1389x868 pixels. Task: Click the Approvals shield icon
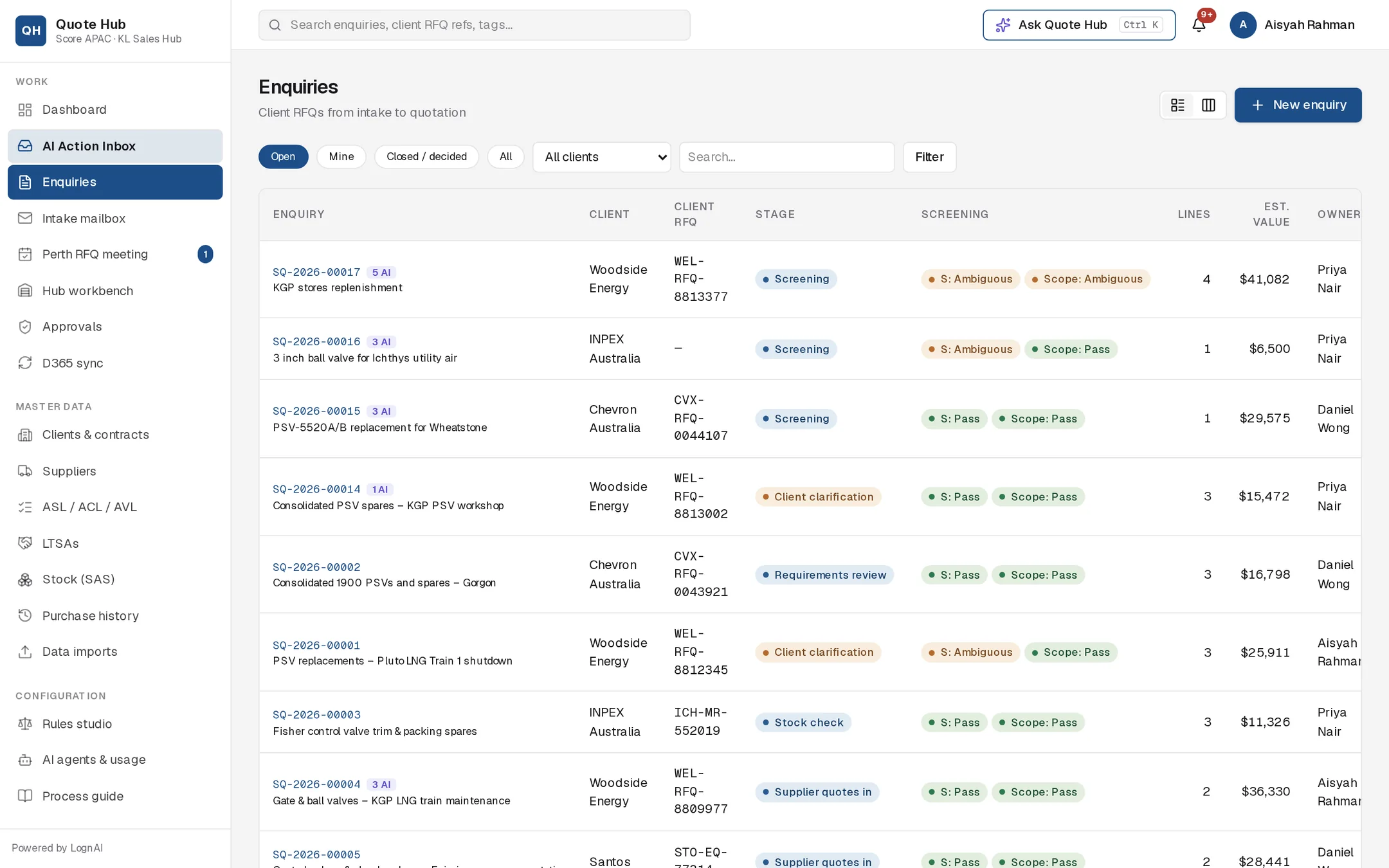point(25,327)
